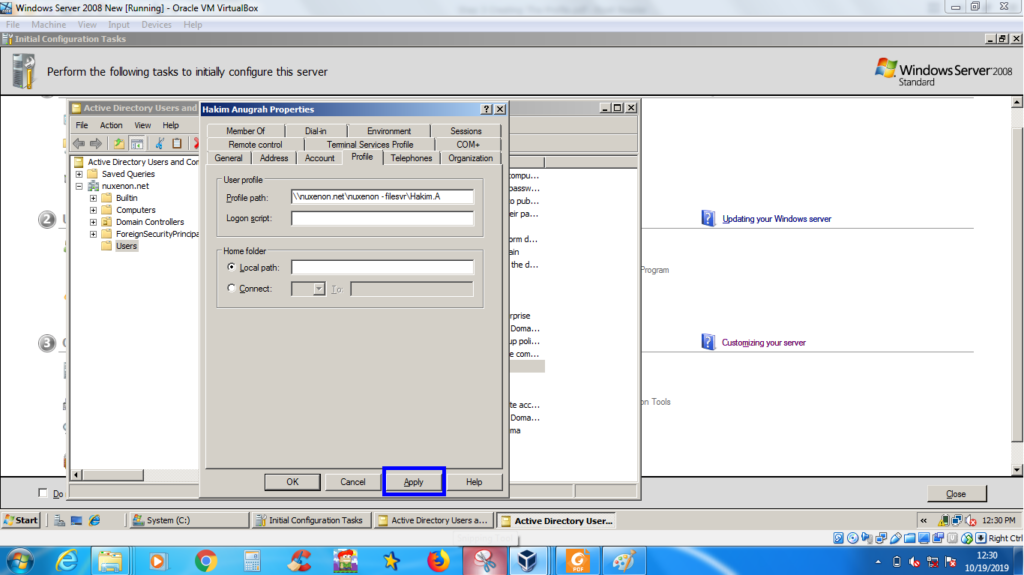Click Internet Explorer icon in guest quick launch
The width and height of the screenshot is (1024, 575).
[95, 520]
